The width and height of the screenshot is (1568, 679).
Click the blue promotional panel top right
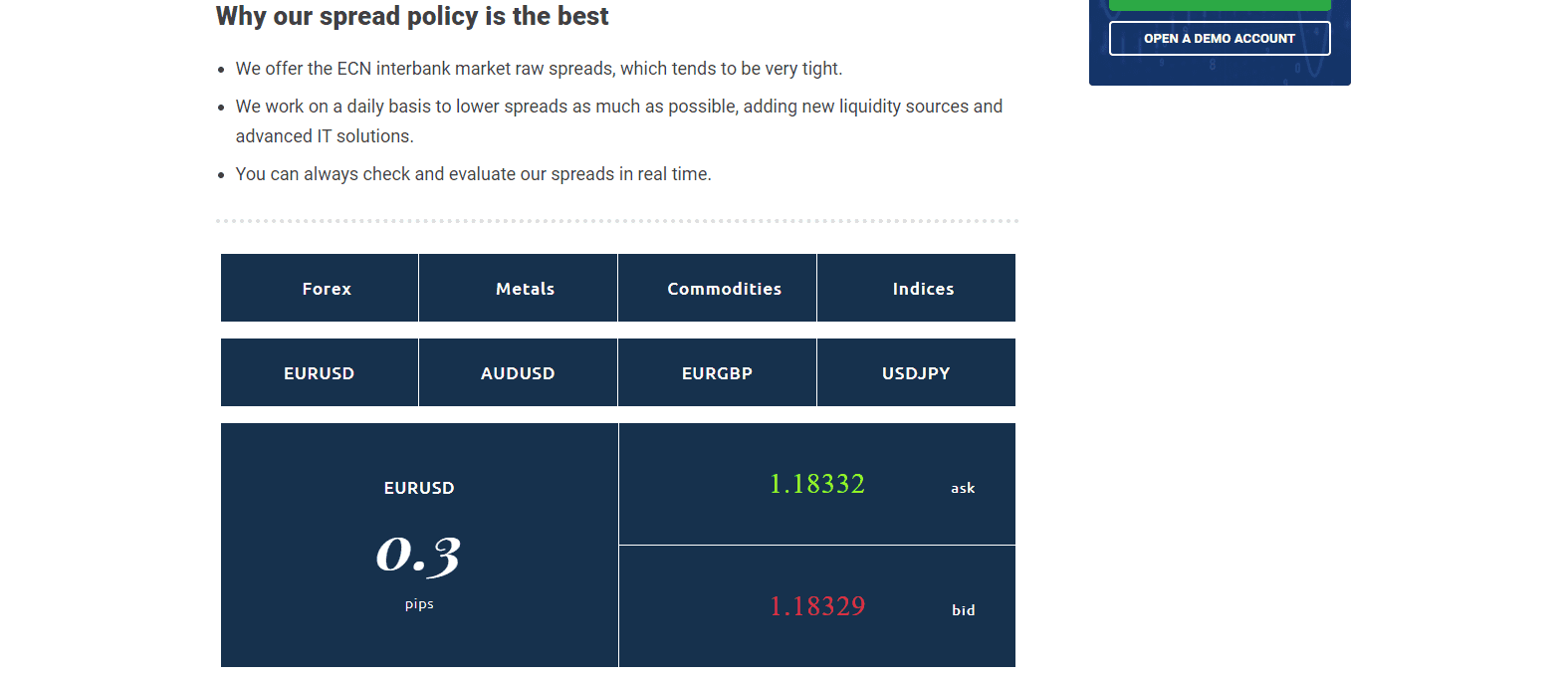pyautogui.click(x=1219, y=43)
